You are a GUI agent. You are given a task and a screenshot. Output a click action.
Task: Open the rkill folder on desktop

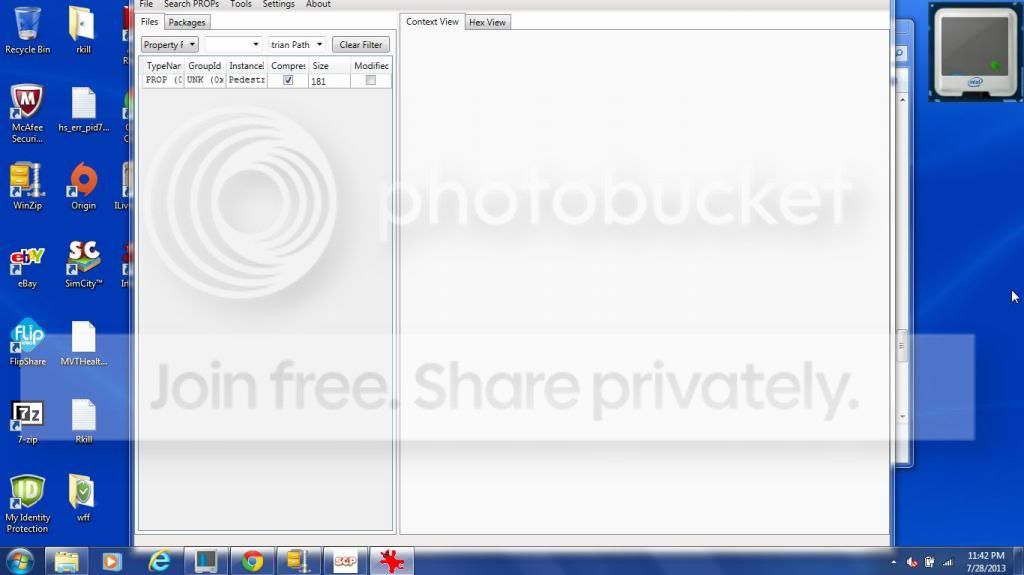tap(83, 31)
